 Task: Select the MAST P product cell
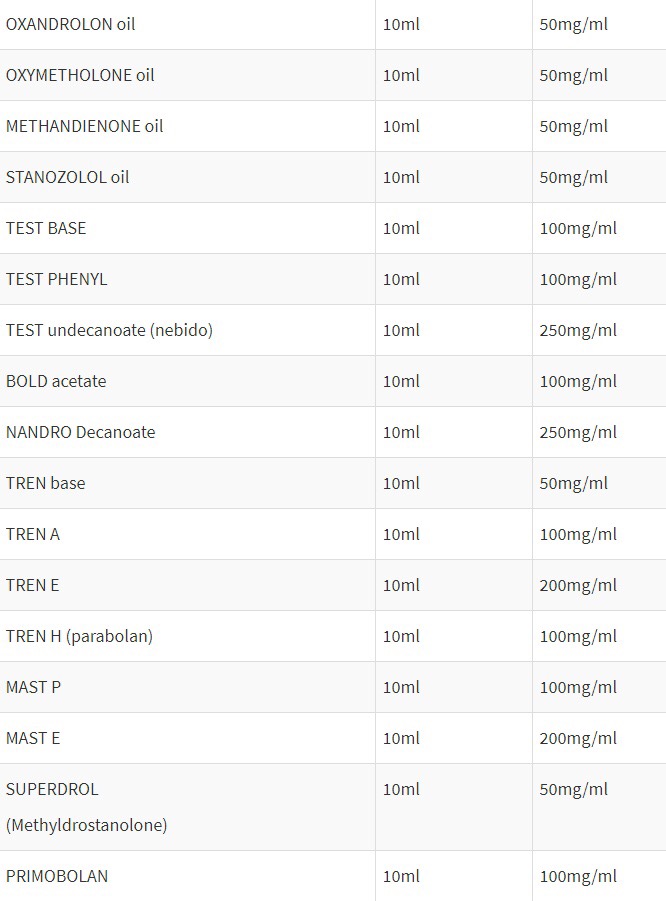[33, 687]
